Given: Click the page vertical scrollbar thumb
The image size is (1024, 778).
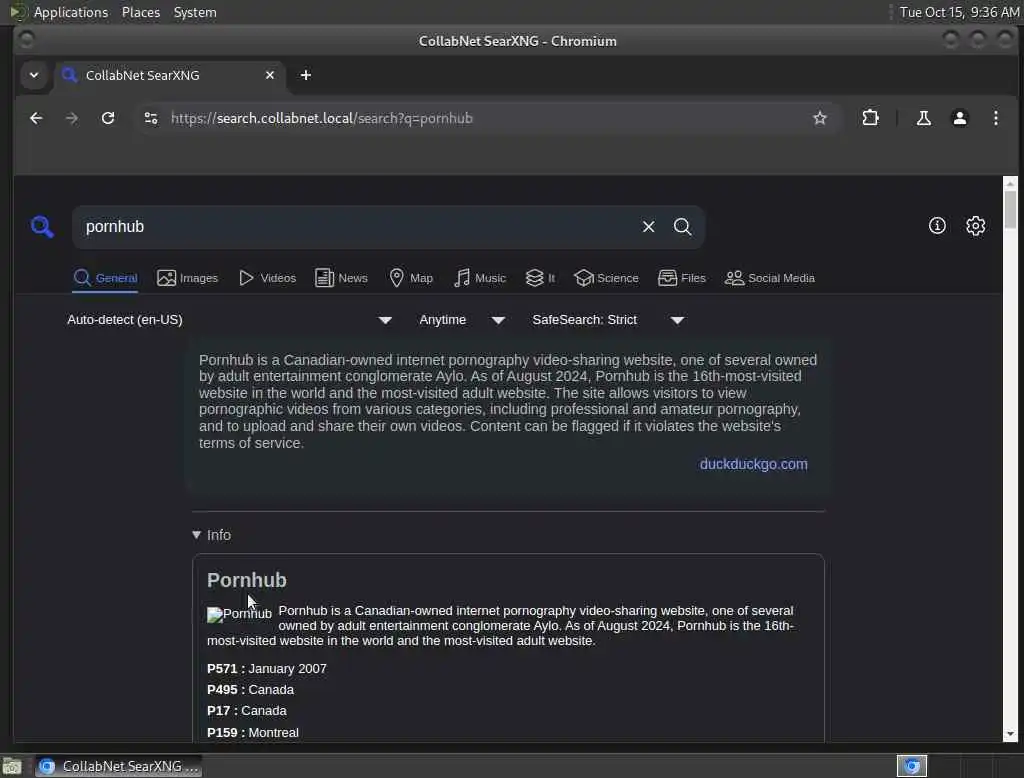Looking at the screenshot, I should [1010, 210].
